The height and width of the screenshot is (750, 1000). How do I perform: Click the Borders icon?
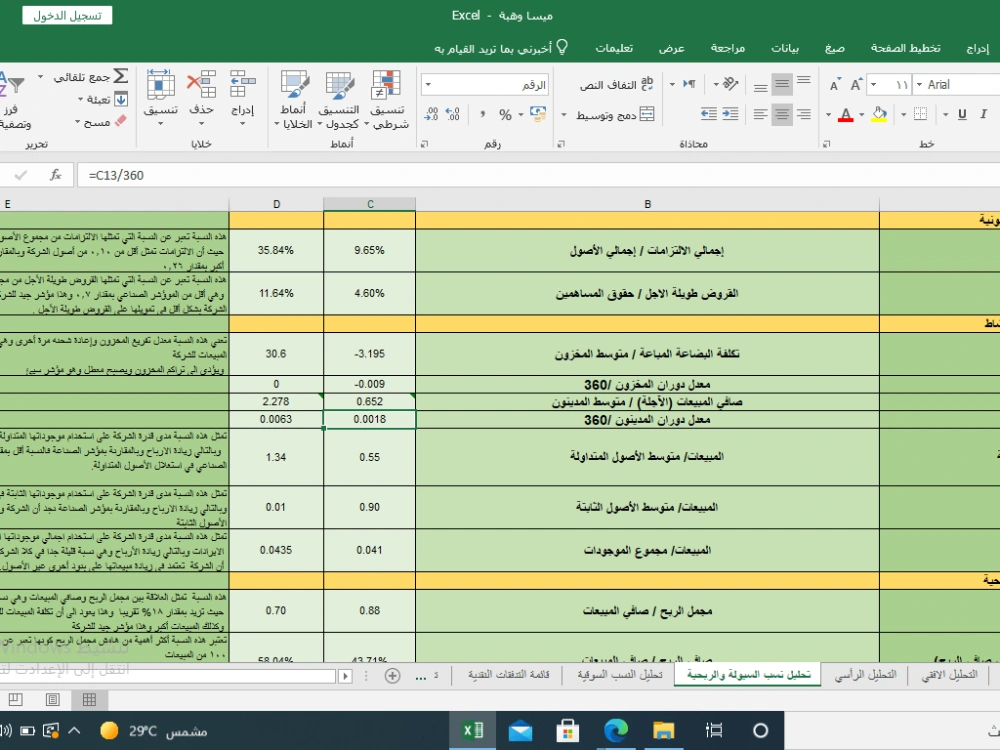(x=920, y=114)
